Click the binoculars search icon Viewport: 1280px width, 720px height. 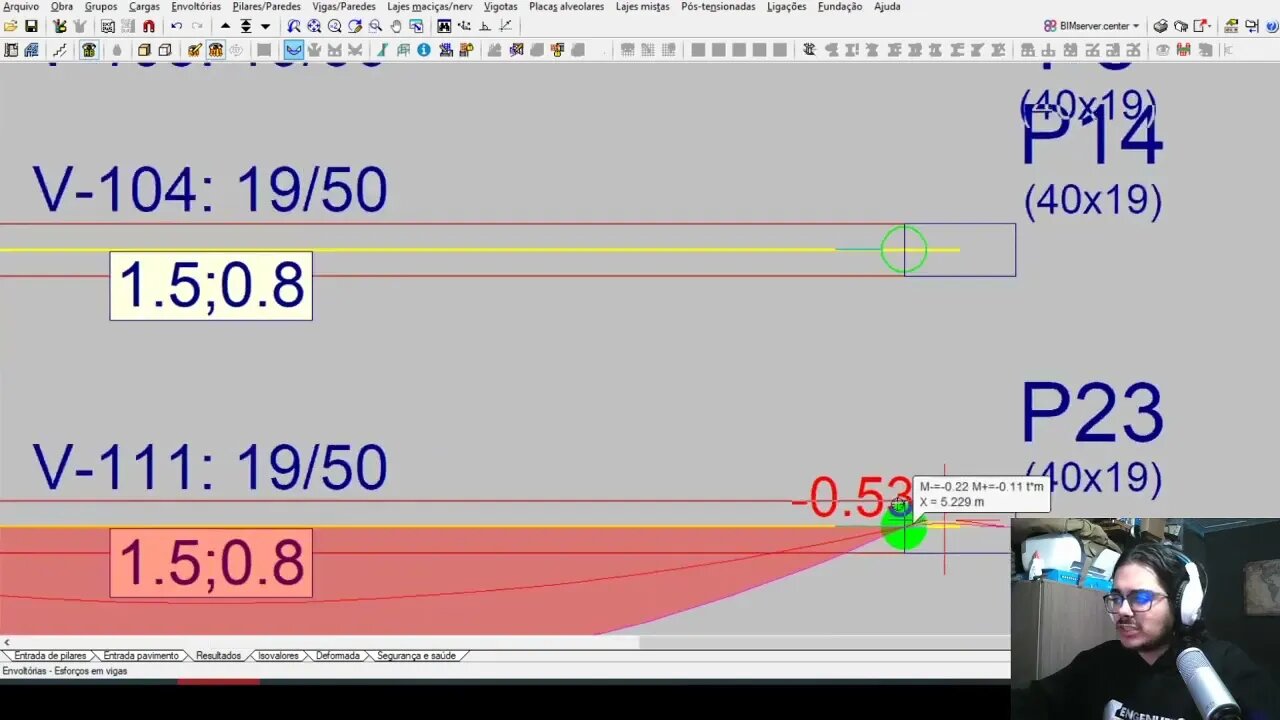tap(444, 26)
